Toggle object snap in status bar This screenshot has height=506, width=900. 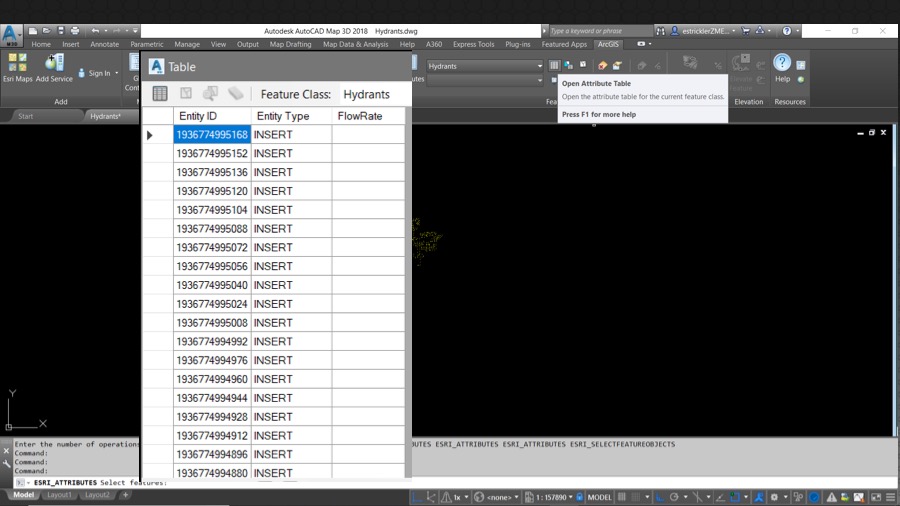coord(735,497)
